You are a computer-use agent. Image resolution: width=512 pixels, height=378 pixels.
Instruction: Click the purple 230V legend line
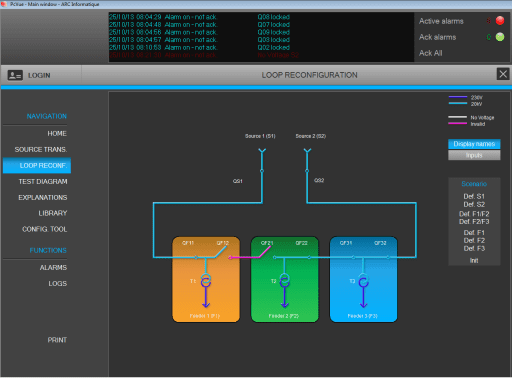(x=458, y=97)
